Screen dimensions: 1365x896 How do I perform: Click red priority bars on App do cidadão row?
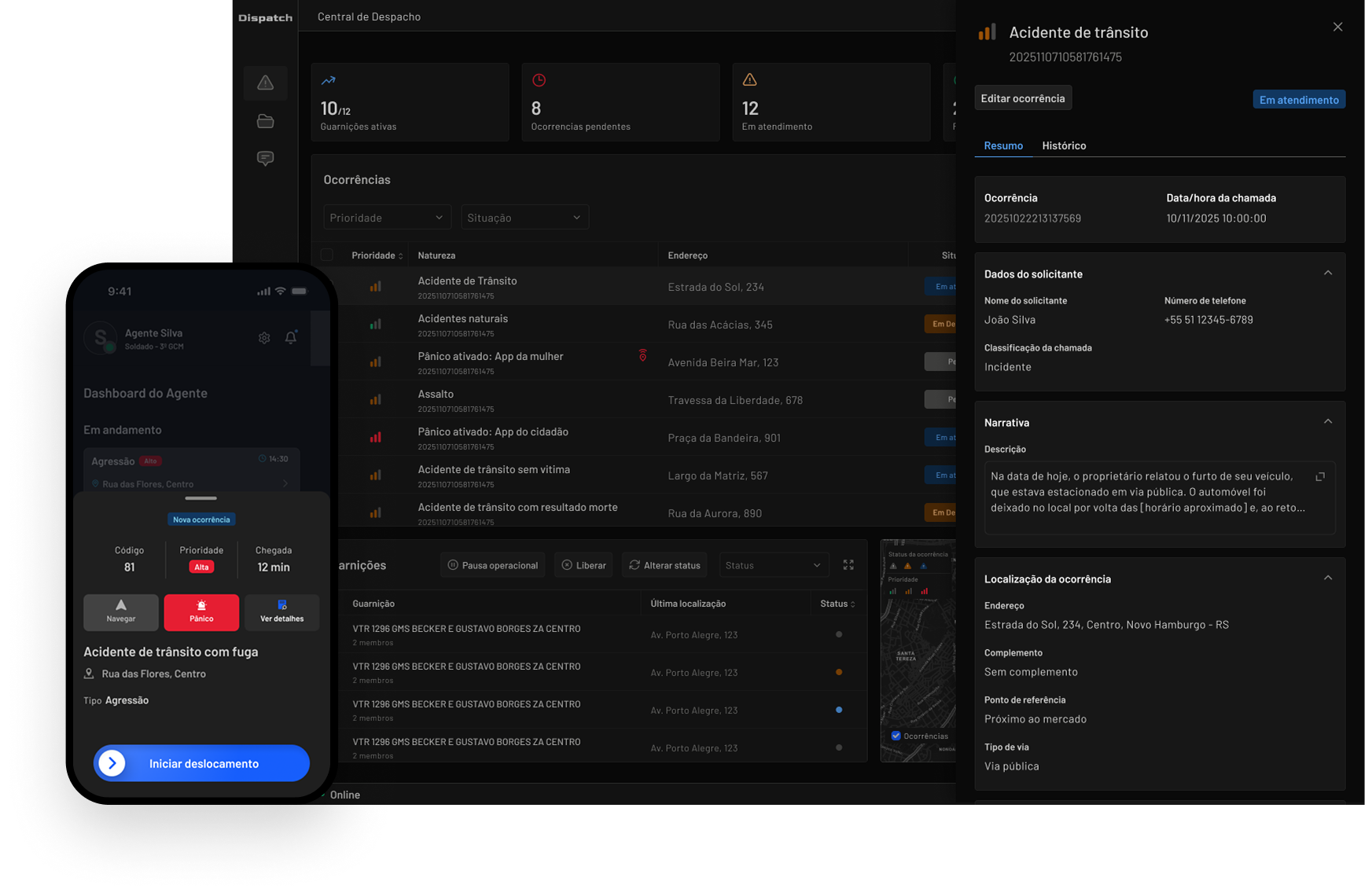(376, 437)
